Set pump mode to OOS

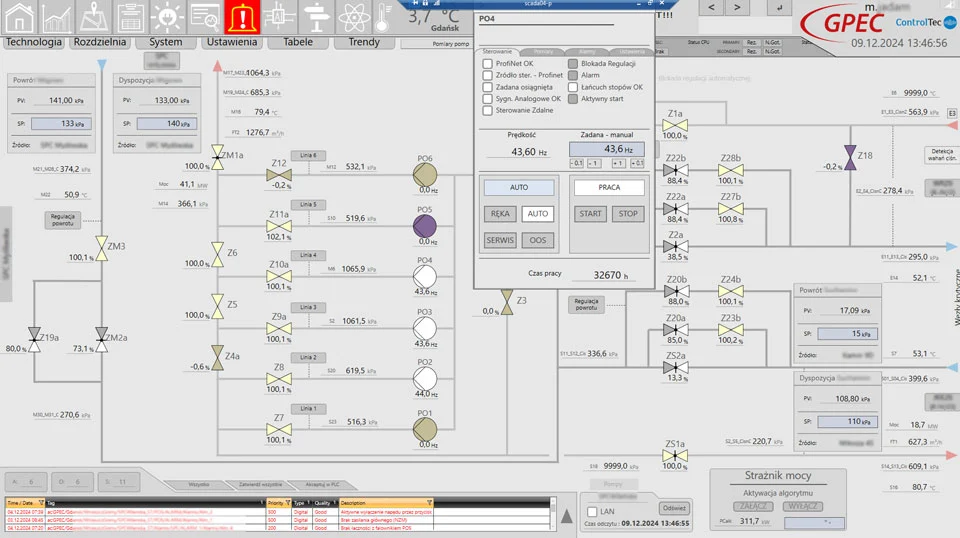coord(538,241)
